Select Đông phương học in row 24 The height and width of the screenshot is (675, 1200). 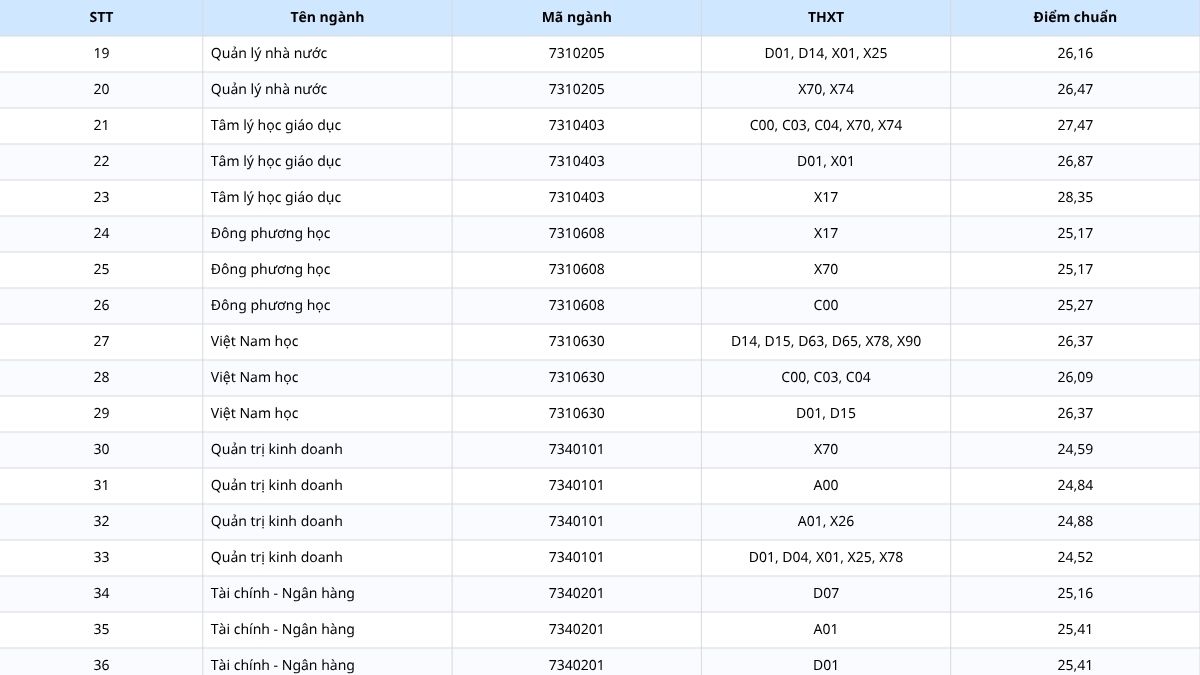(x=270, y=233)
